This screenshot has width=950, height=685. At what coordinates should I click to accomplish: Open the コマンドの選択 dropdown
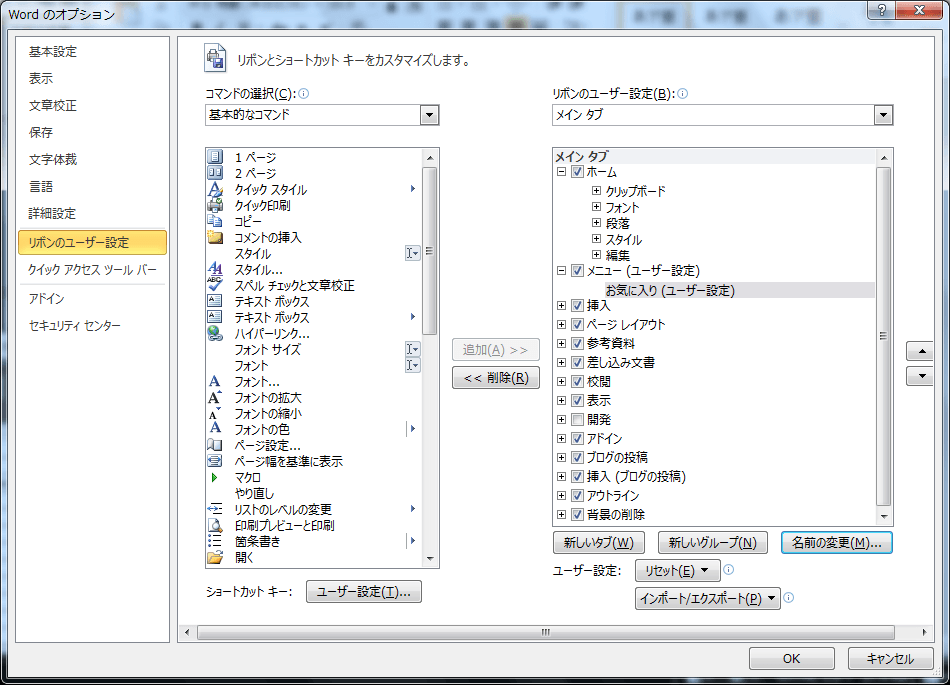point(430,114)
